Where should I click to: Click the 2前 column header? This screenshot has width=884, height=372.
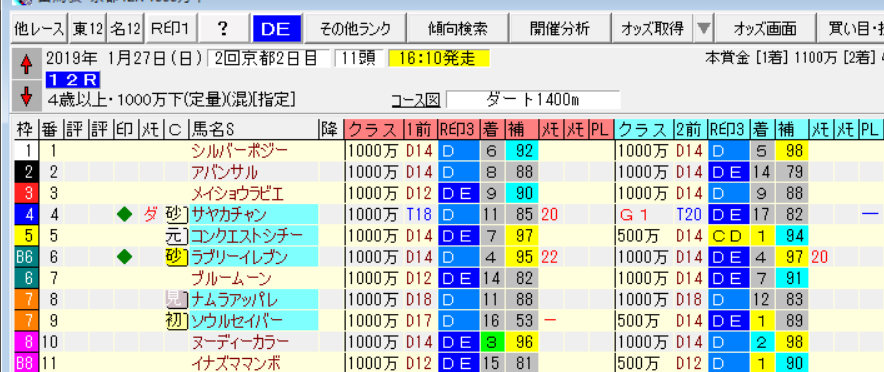[x=690, y=130]
